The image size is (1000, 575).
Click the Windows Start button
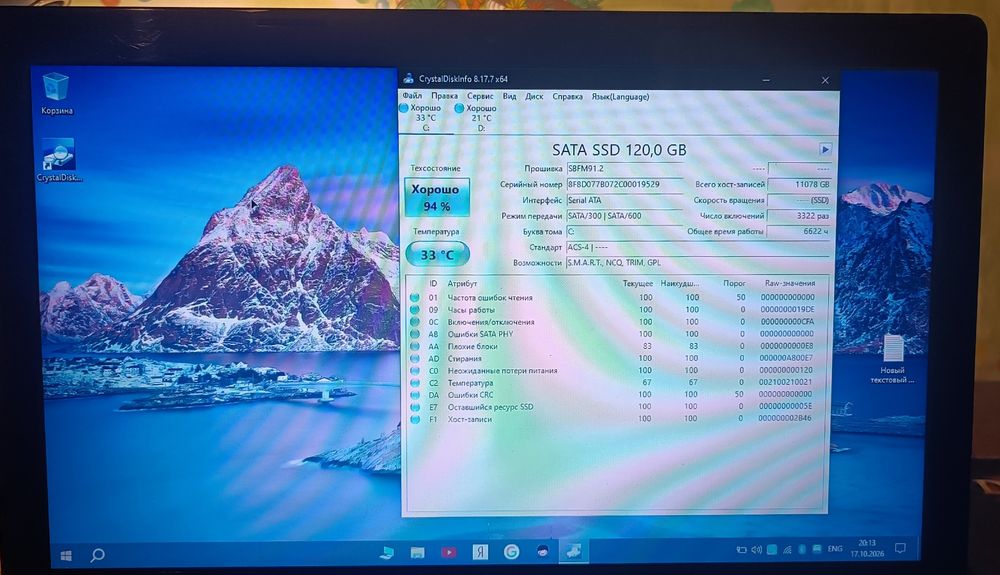pyautogui.click(x=66, y=555)
